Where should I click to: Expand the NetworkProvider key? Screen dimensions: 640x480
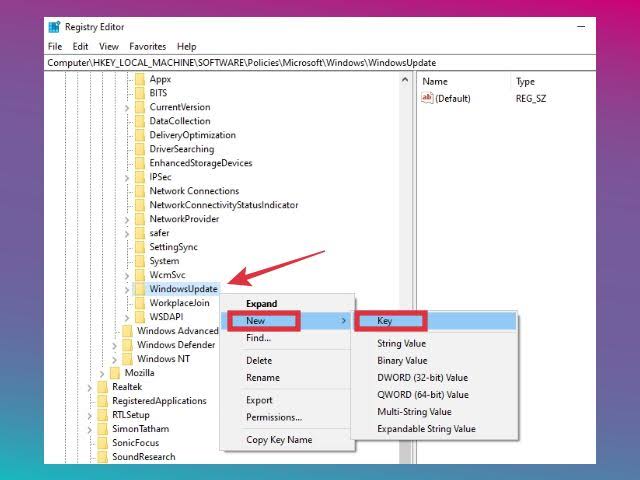[127, 220]
